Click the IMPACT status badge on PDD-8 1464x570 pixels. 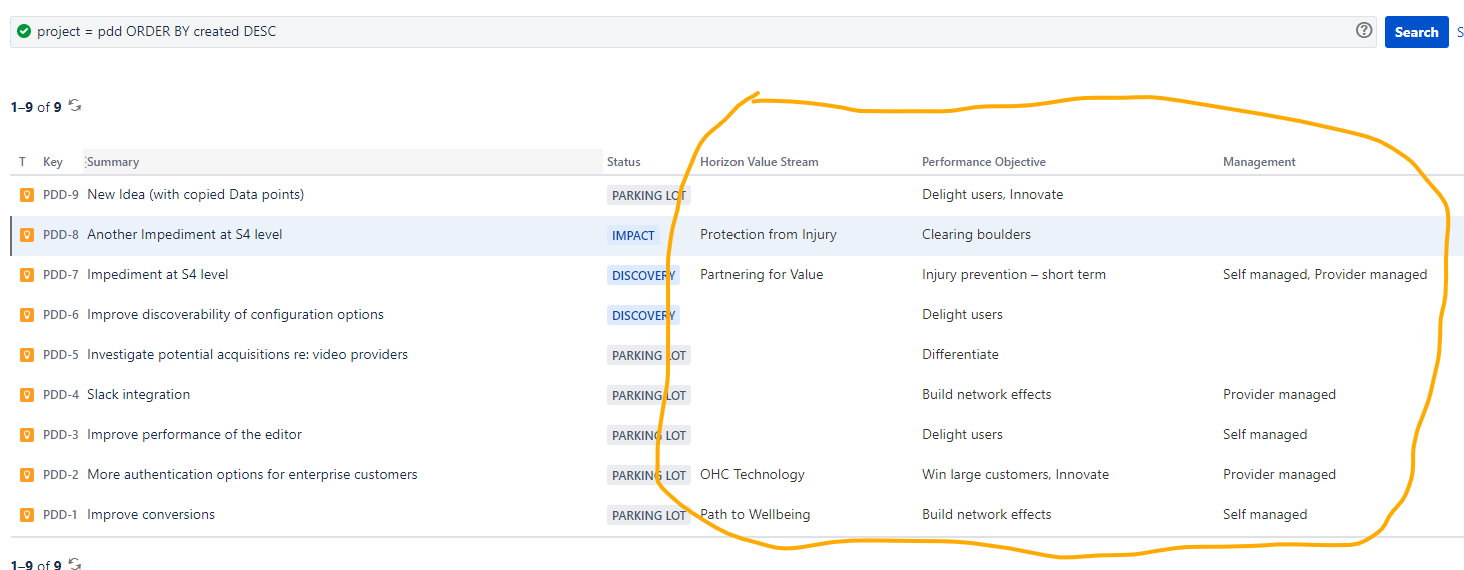(633, 236)
